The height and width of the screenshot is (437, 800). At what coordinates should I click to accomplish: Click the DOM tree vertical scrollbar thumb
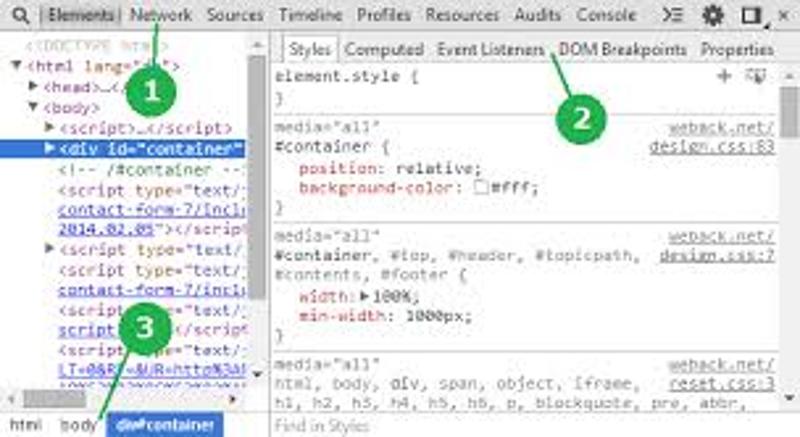[257, 176]
